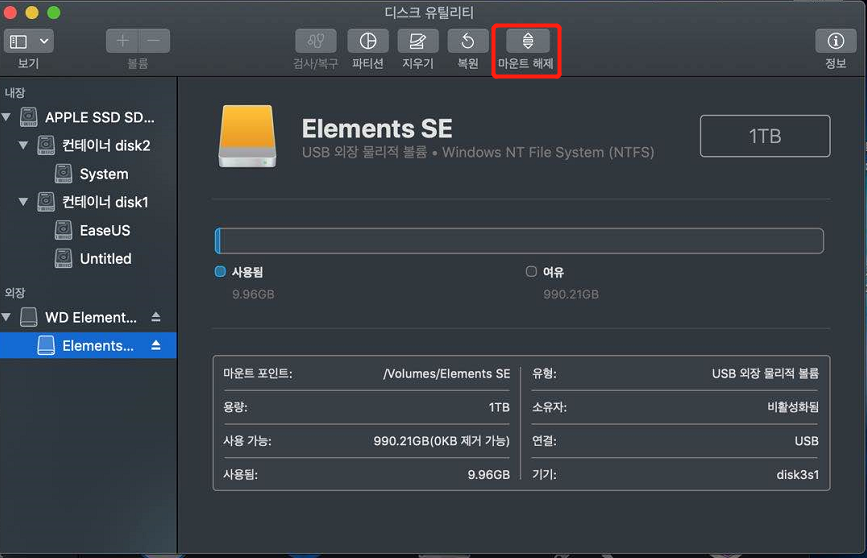The width and height of the screenshot is (867, 558).
Task: Eject the selected Elements volume
Action: click(x=156, y=345)
